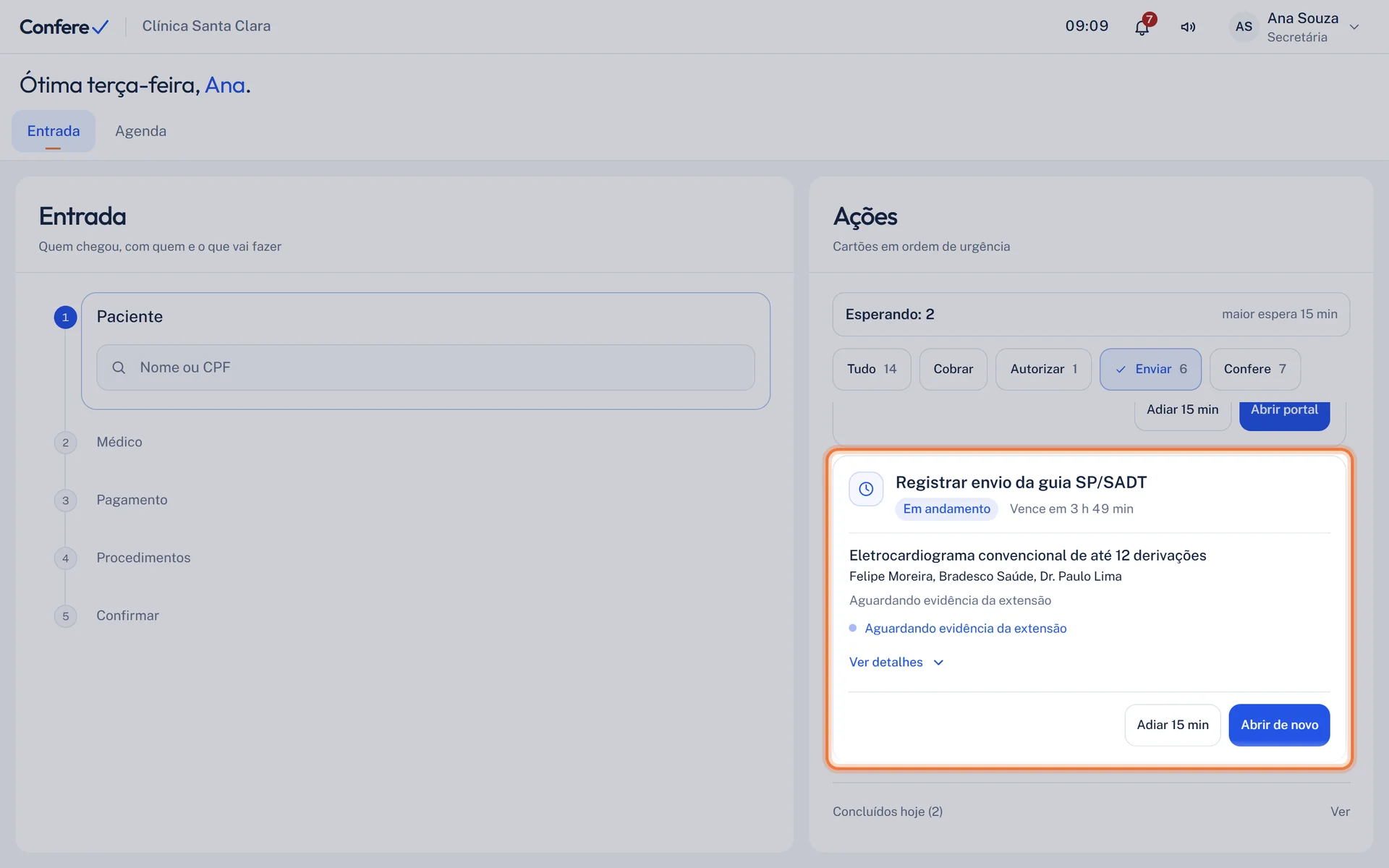Open step 5 Confirmar

tap(127, 616)
